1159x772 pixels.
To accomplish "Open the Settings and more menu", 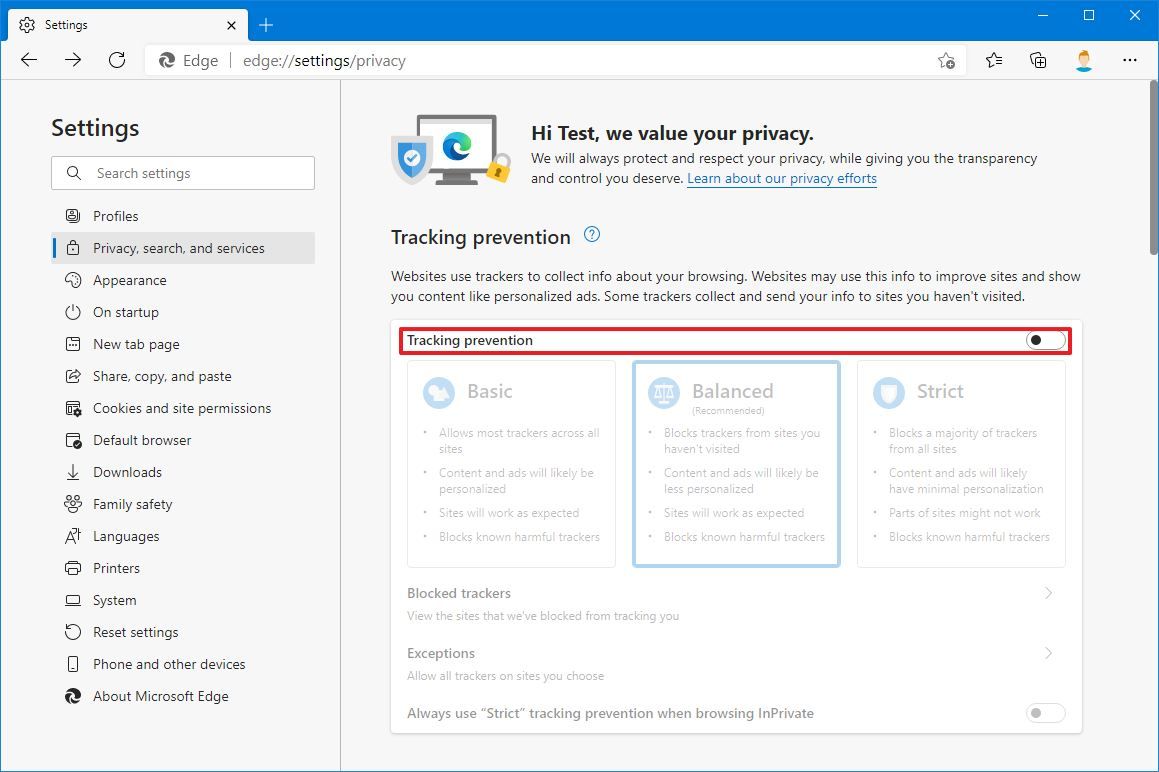I will pyautogui.click(x=1130, y=60).
